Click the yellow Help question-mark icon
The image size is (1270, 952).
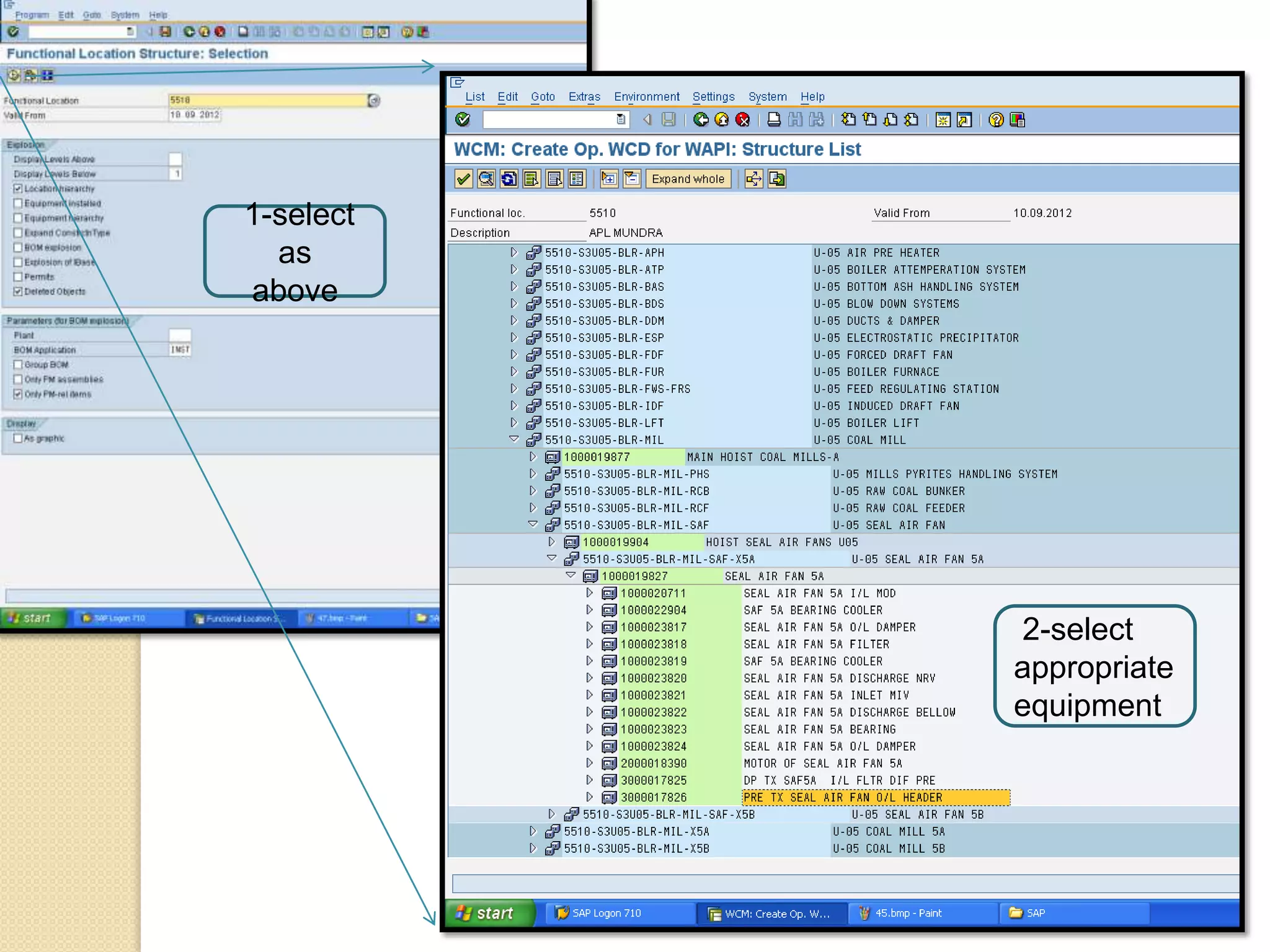(995, 120)
